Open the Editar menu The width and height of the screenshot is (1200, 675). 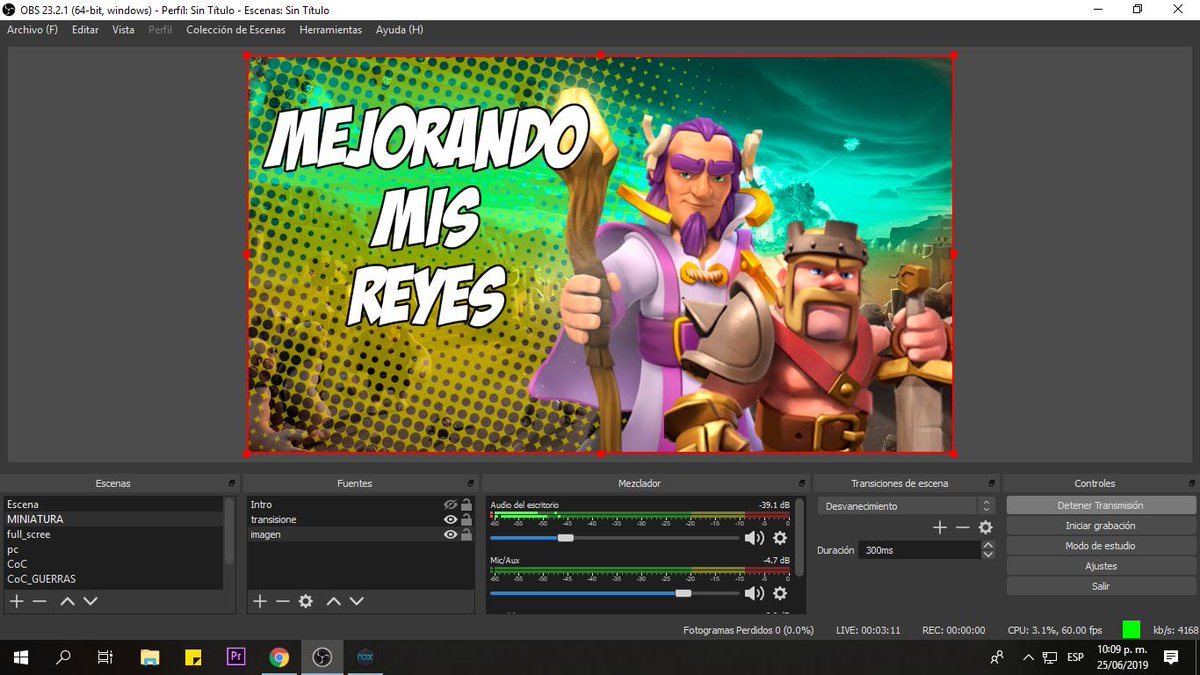pos(85,30)
